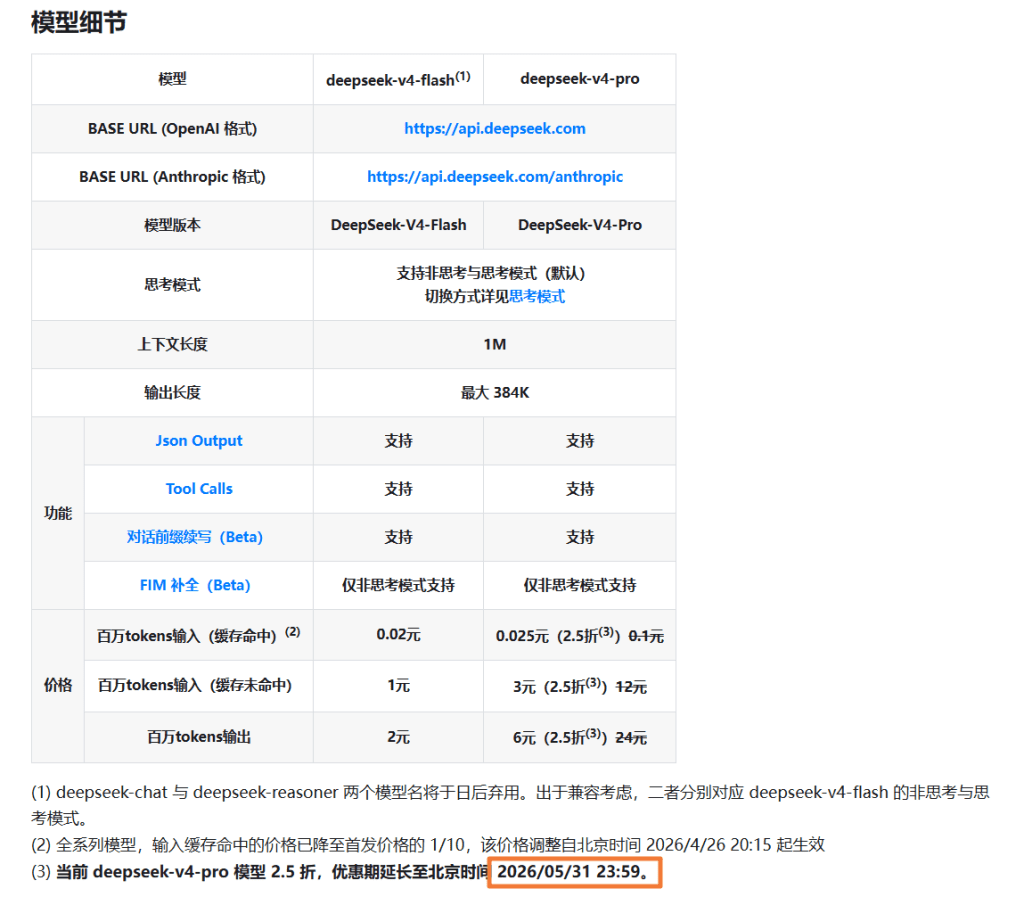The width and height of the screenshot is (1024, 897).
Task: Select the 价格 row group label
Action: (x=56, y=686)
